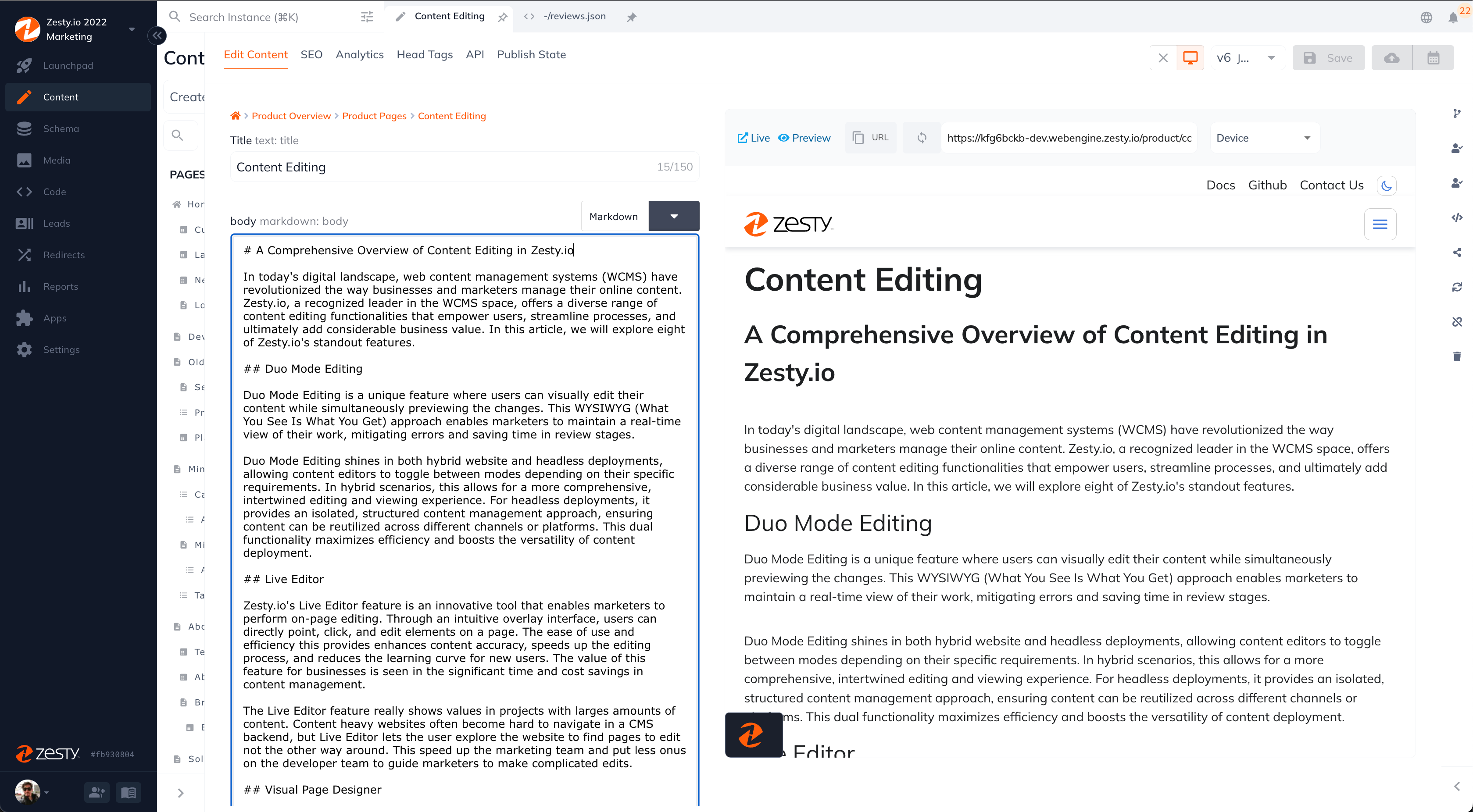Collapse the sidebar with double-chevron button
This screenshot has width=1473, height=812.
pyautogui.click(x=157, y=36)
